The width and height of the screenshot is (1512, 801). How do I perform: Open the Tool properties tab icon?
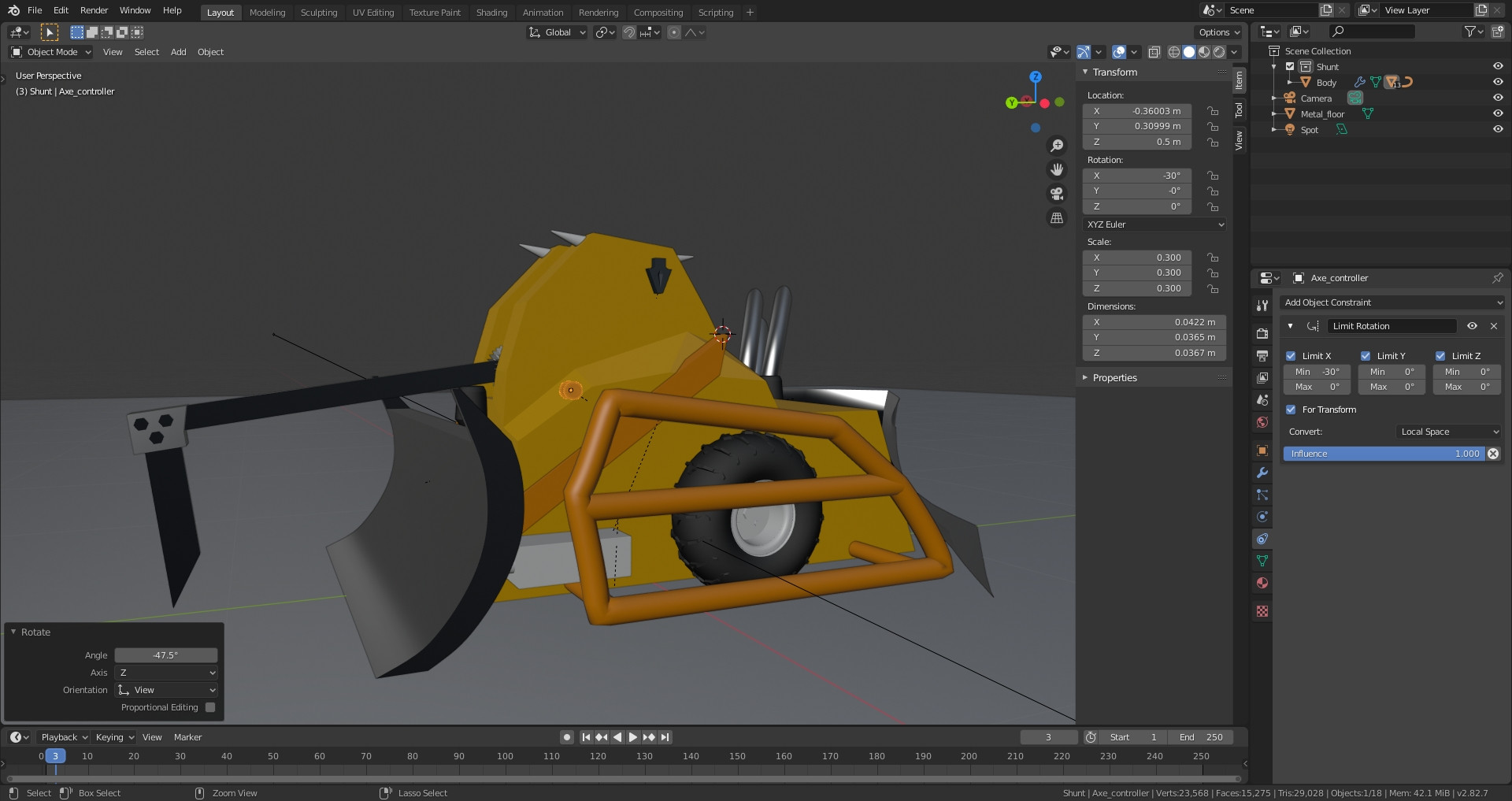(x=1262, y=306)
